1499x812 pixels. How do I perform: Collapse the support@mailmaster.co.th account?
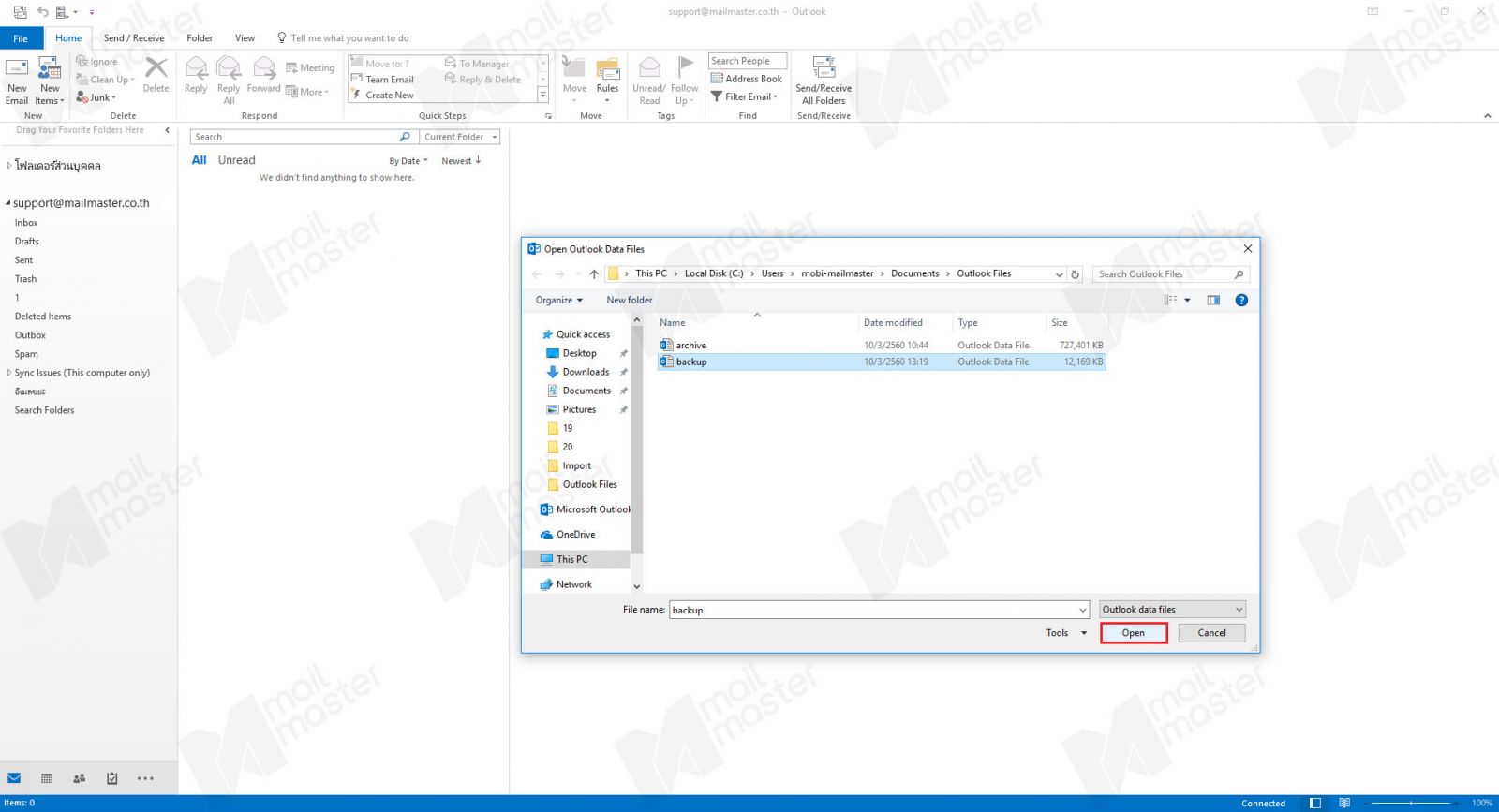coord(7,203)
